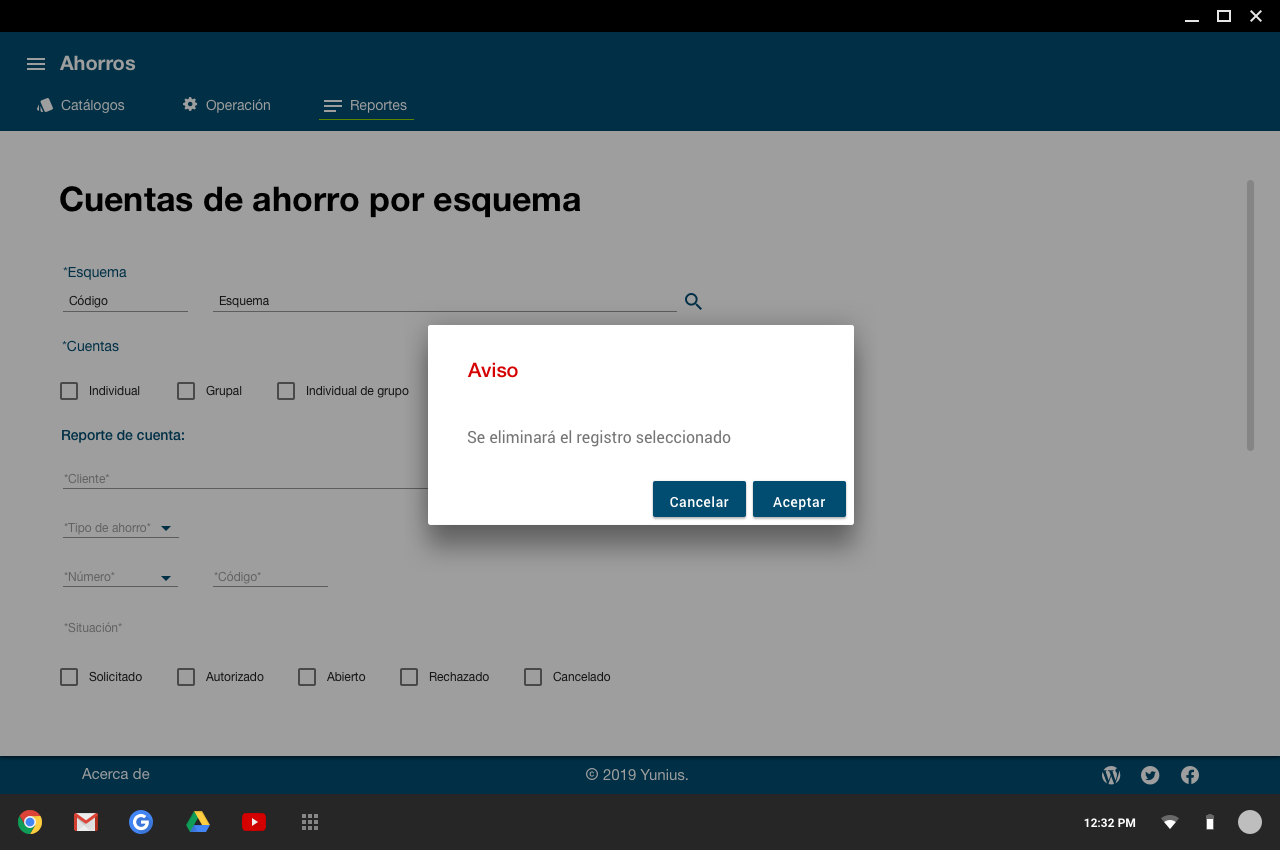Open the Operación menu
Image resolution: width=1280 pixels, height=850 pixels.
point(226,105)
